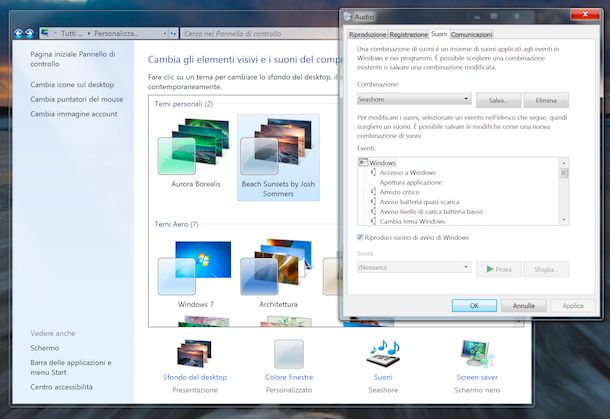Open the Suoni music notes icon

click(x=383, y=353)
